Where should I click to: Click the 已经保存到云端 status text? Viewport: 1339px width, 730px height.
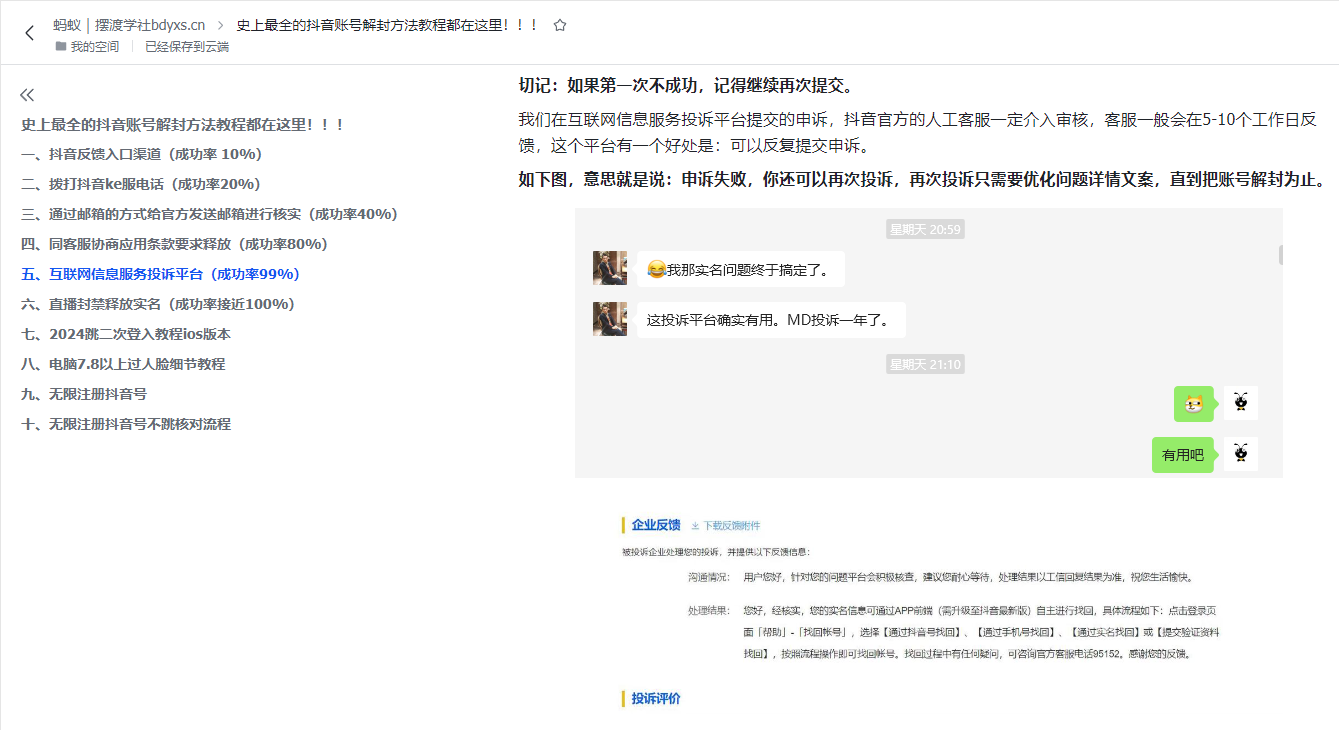187,46
